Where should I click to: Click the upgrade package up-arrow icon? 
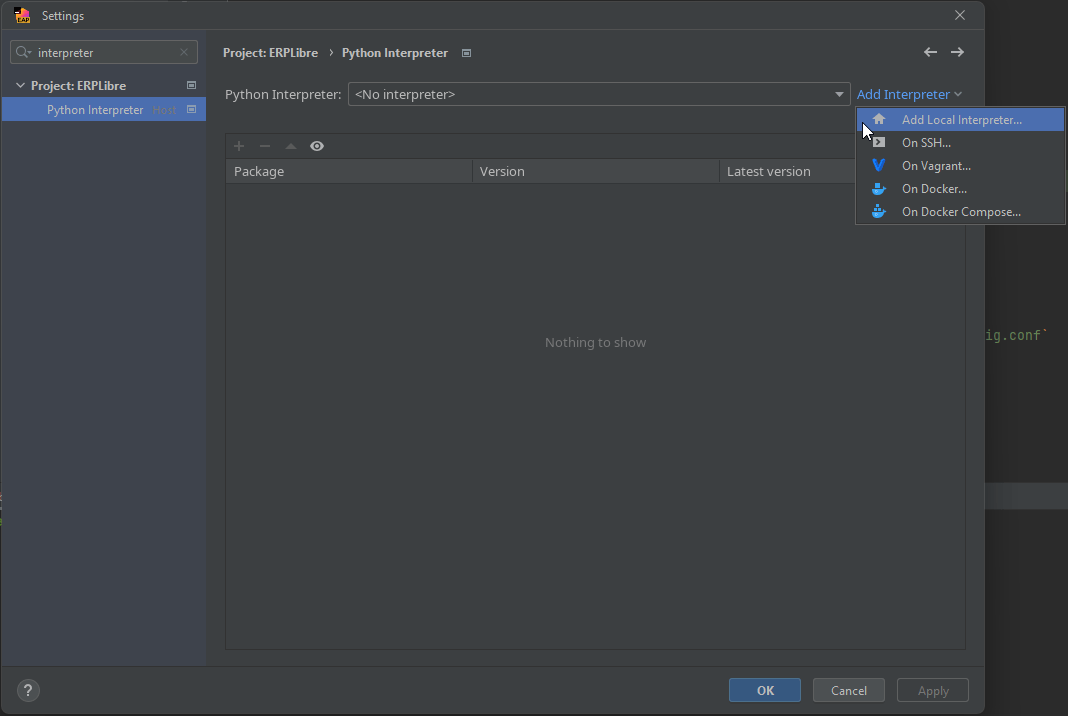(291, 146)
